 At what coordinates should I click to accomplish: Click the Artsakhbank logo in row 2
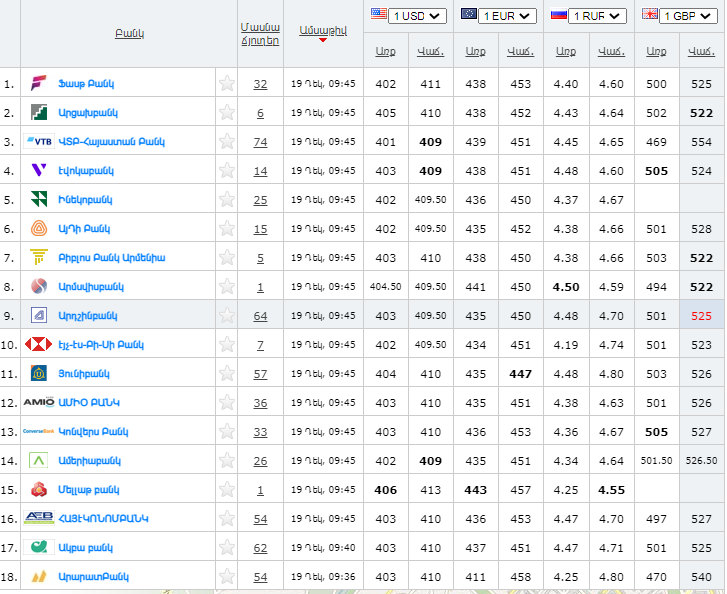(39, 112)
